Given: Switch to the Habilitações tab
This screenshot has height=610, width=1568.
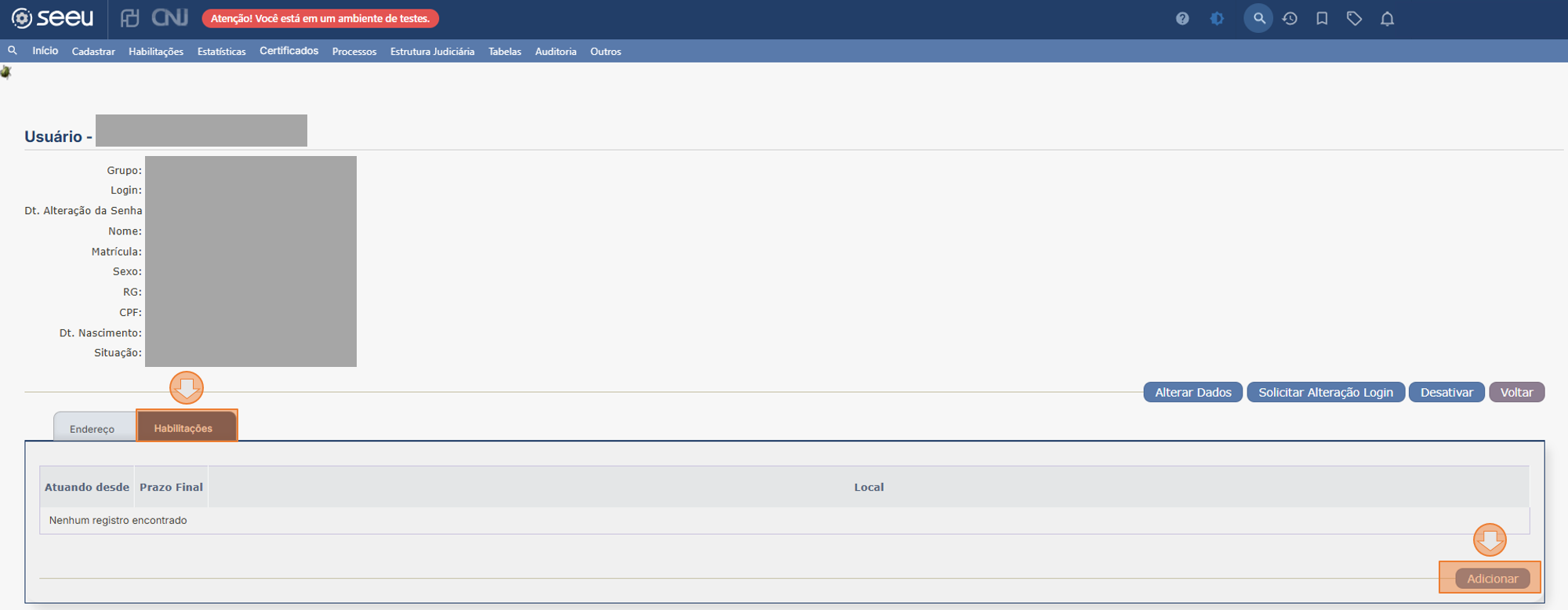Looking at the screenshot, I should 187,427.
